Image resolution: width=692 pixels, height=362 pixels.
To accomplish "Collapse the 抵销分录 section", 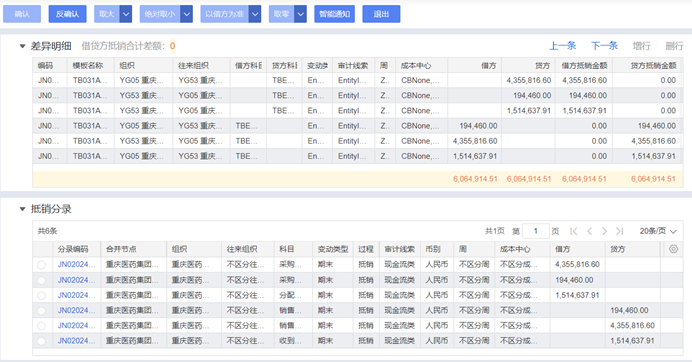I will (x=23, y=209).
